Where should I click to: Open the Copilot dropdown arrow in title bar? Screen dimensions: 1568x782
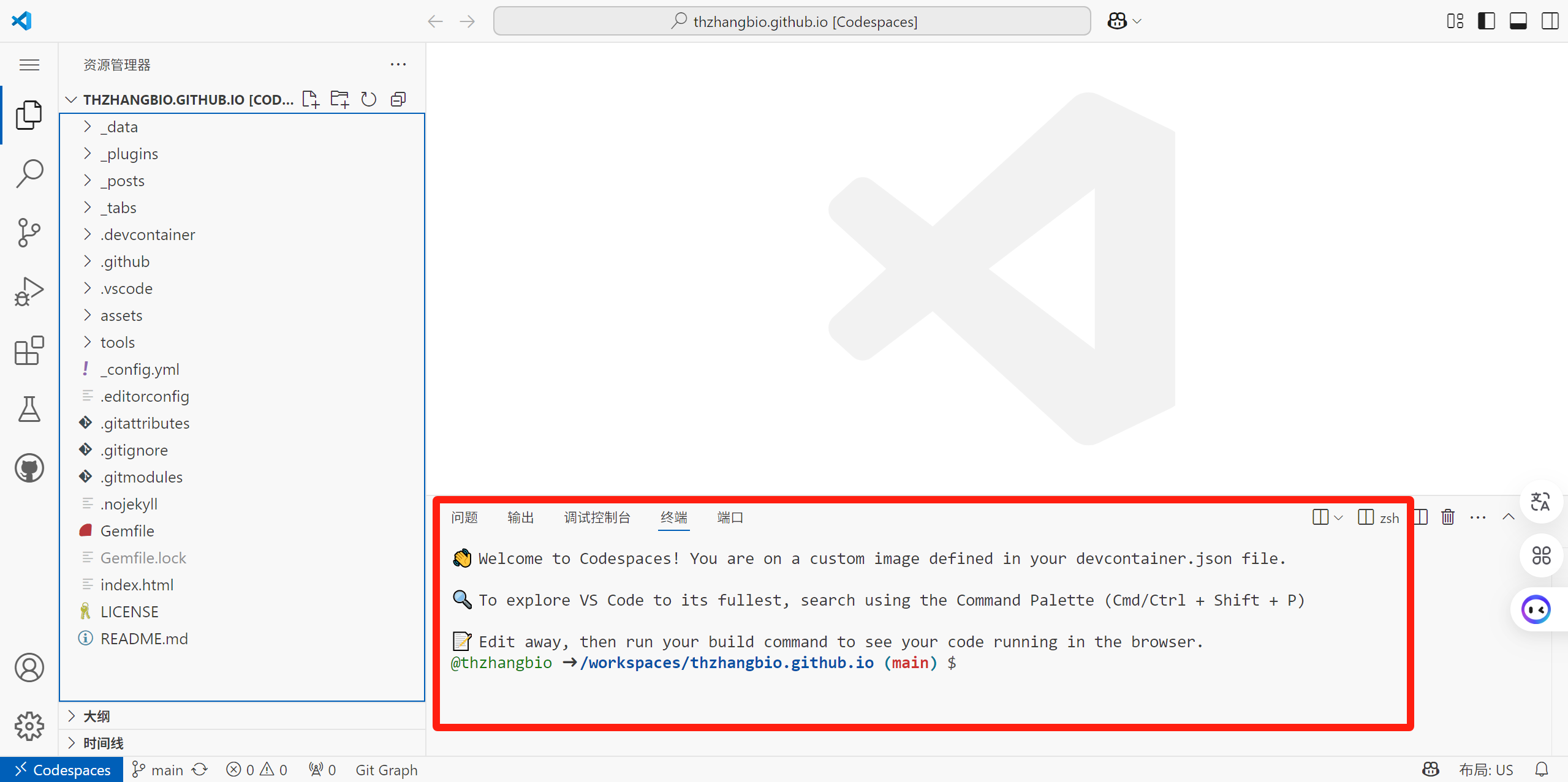click(1137, 21)
